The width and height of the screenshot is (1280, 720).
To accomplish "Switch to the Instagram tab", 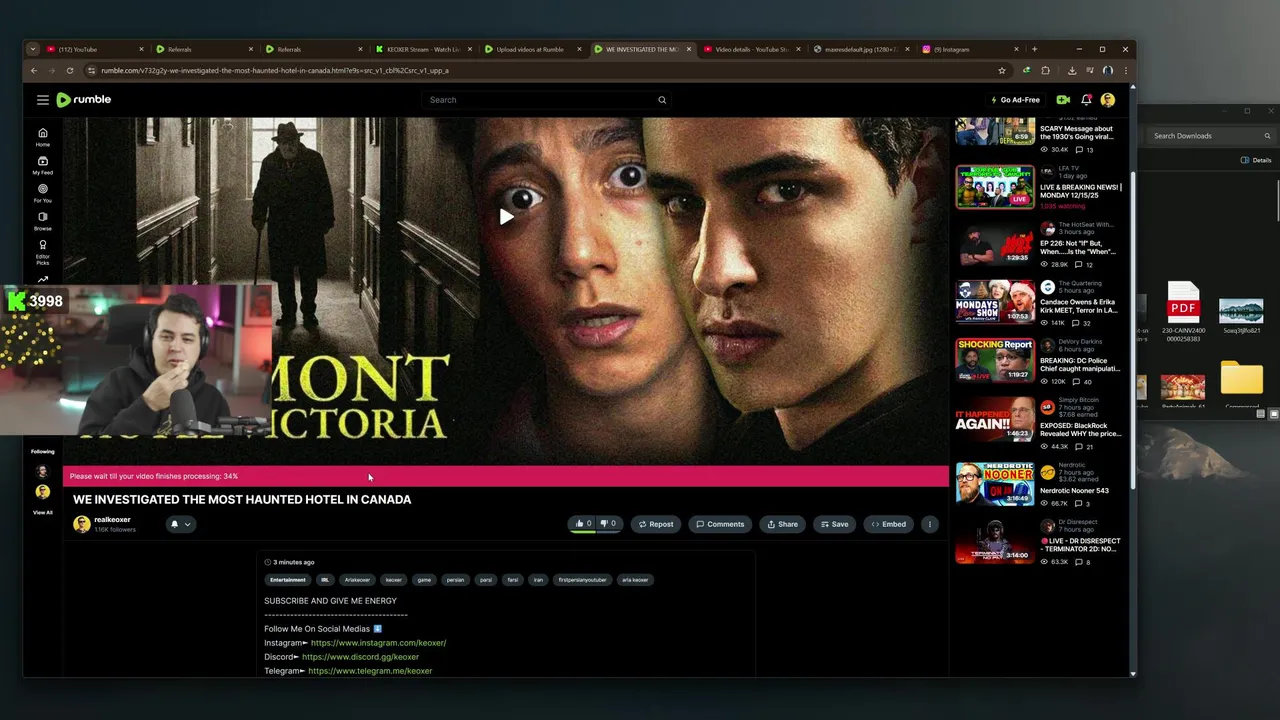I will pos(969,49).
